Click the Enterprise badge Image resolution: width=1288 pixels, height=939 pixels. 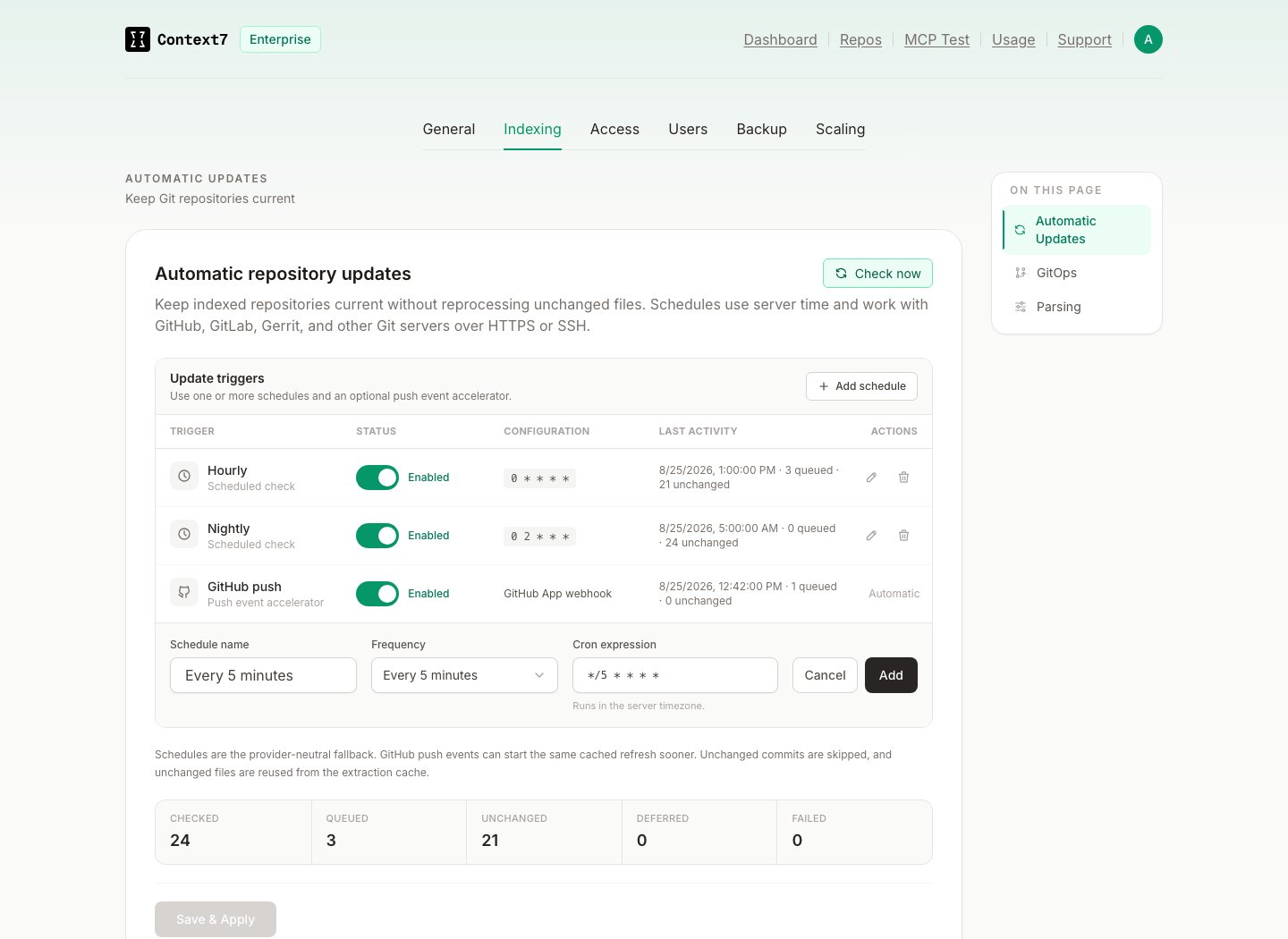point(280,39)
